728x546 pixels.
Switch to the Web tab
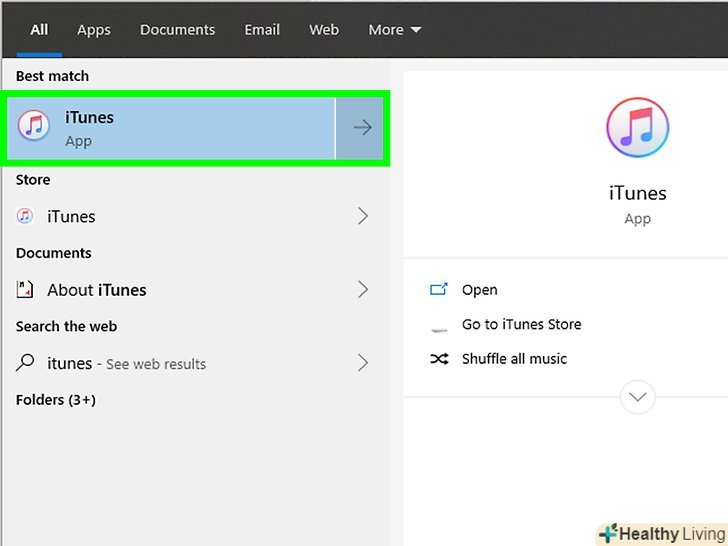pos(324,30)
